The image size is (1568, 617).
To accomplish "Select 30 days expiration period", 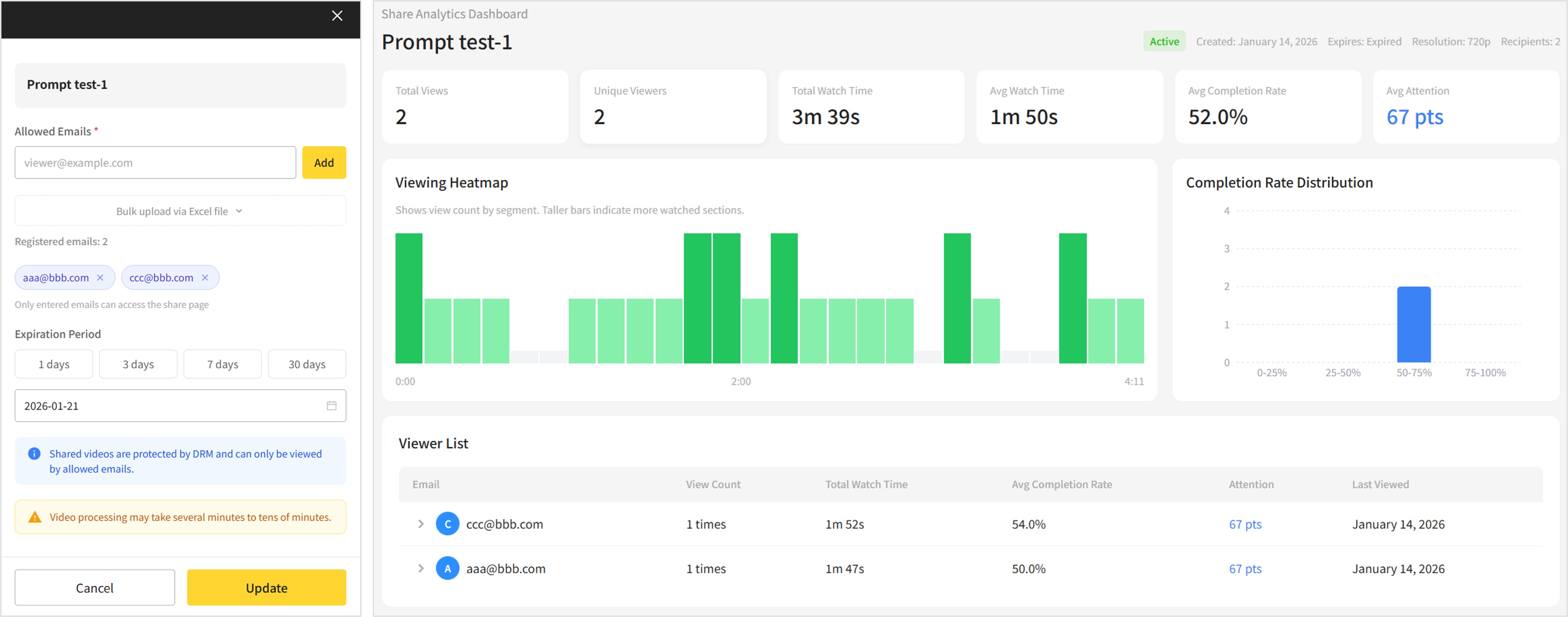I will tap(307, 364).
